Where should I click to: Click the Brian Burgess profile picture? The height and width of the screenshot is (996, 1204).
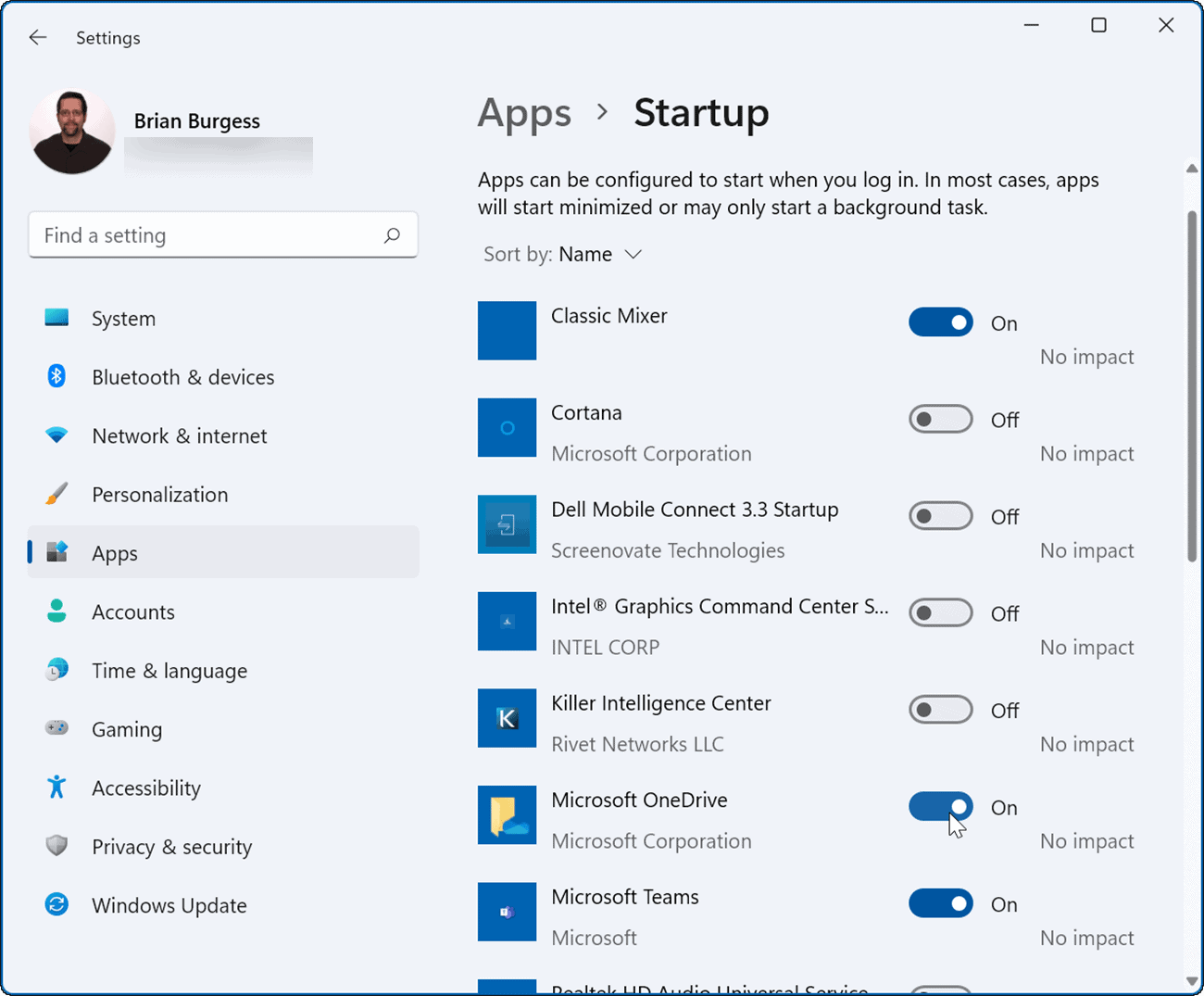[71, 132]
